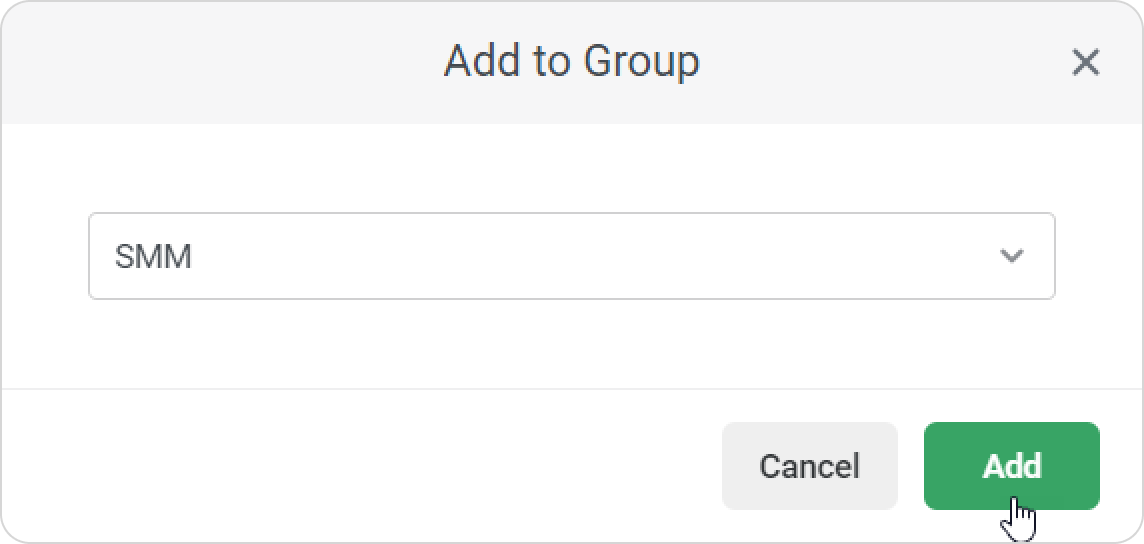Hit Add to confirm the group
The height and width of the screenshot is (544, 1144).
tap(1011, 466)
